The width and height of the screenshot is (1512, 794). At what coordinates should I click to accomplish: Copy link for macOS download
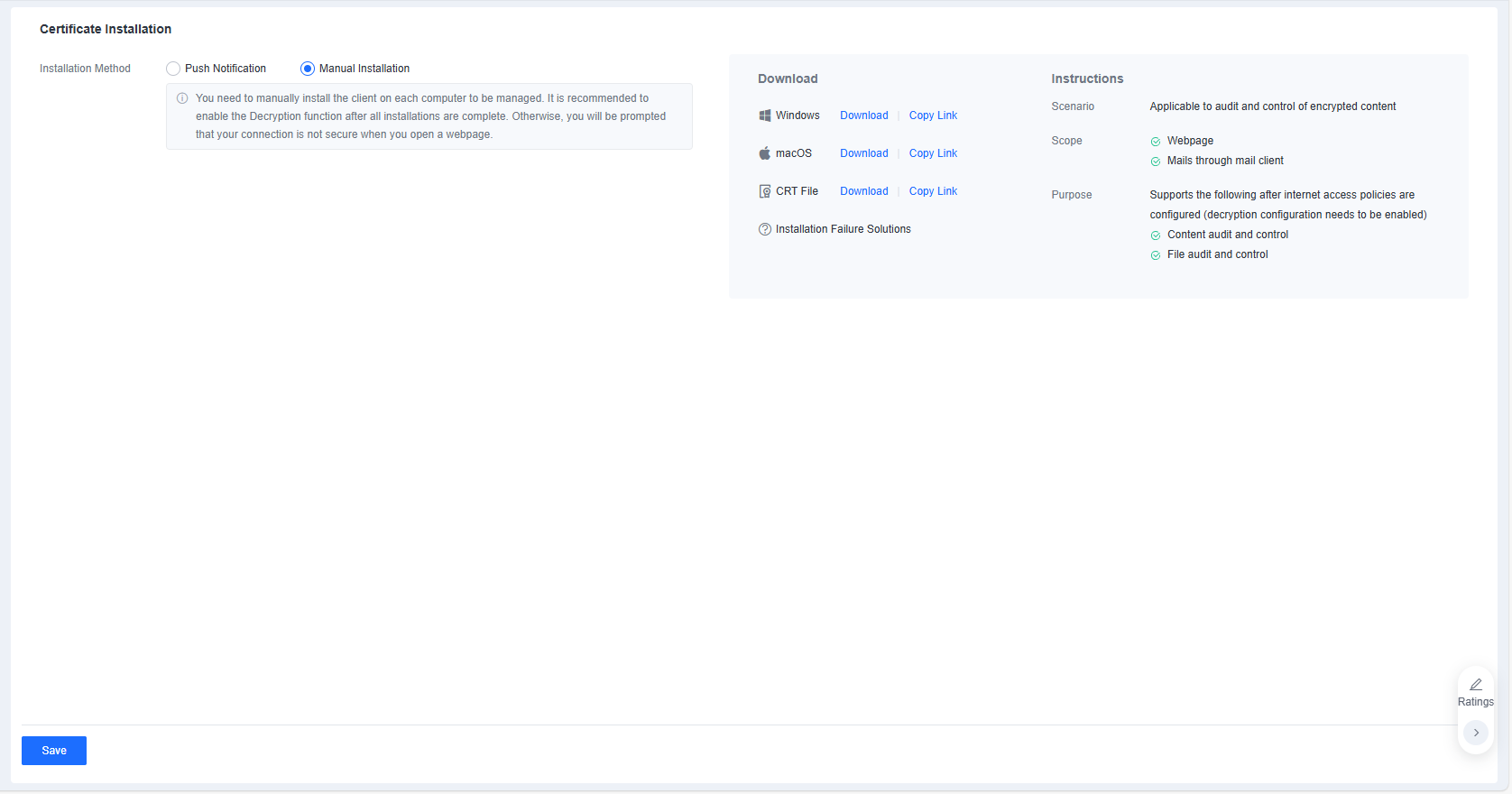pyautogui.click(x=933, y=153)
